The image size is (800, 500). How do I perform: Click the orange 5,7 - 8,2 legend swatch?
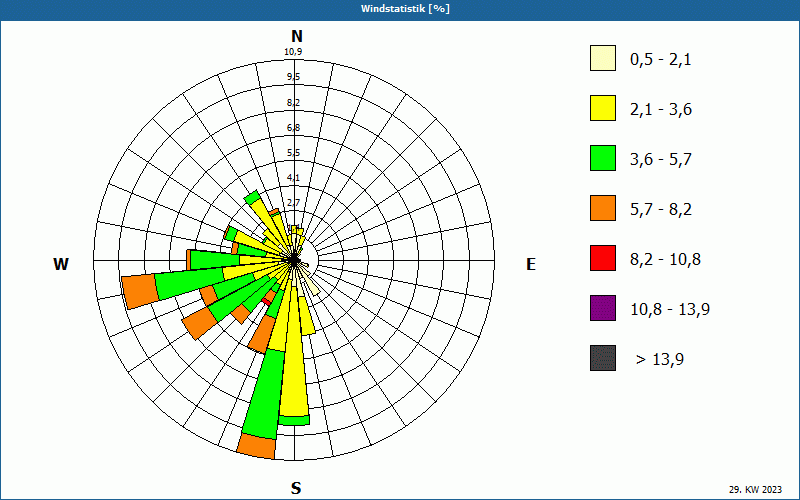pos(603,208)
